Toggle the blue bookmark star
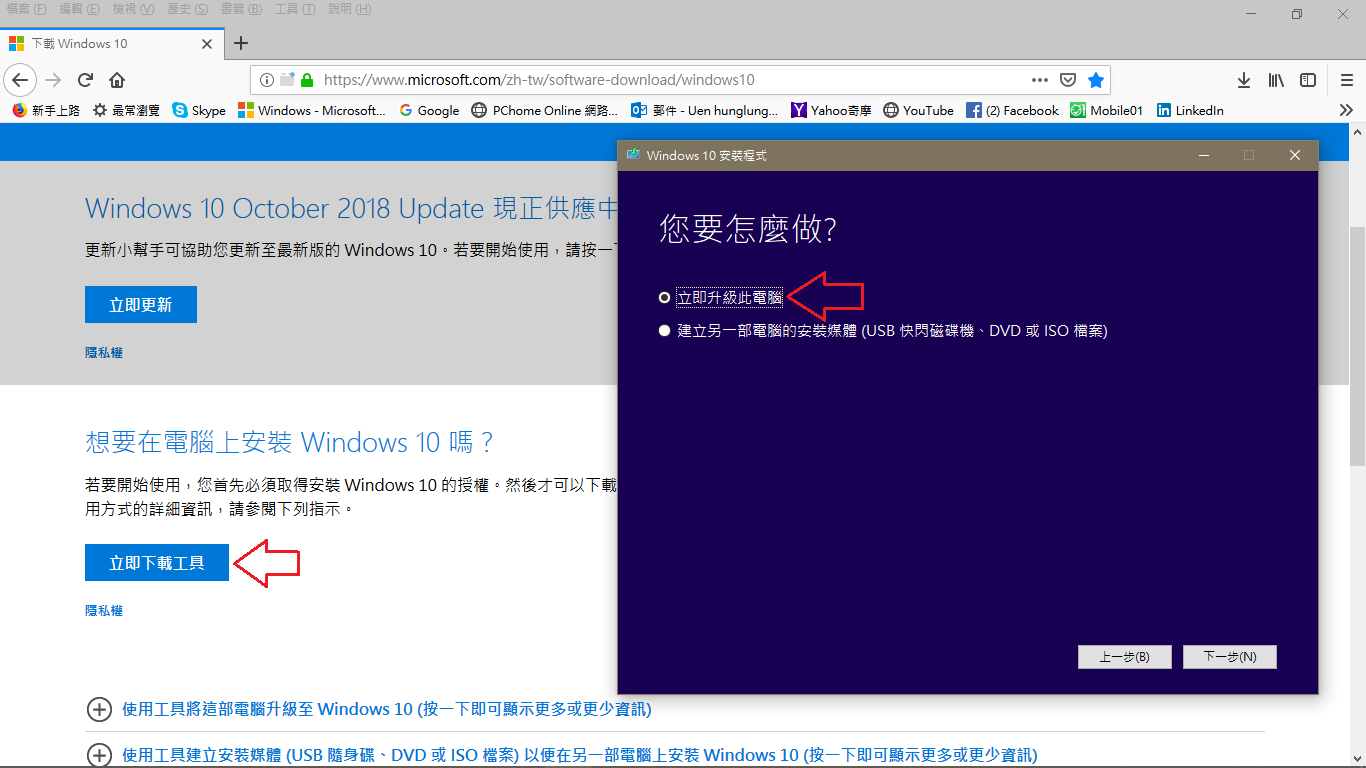 [x=1096, y=80]
